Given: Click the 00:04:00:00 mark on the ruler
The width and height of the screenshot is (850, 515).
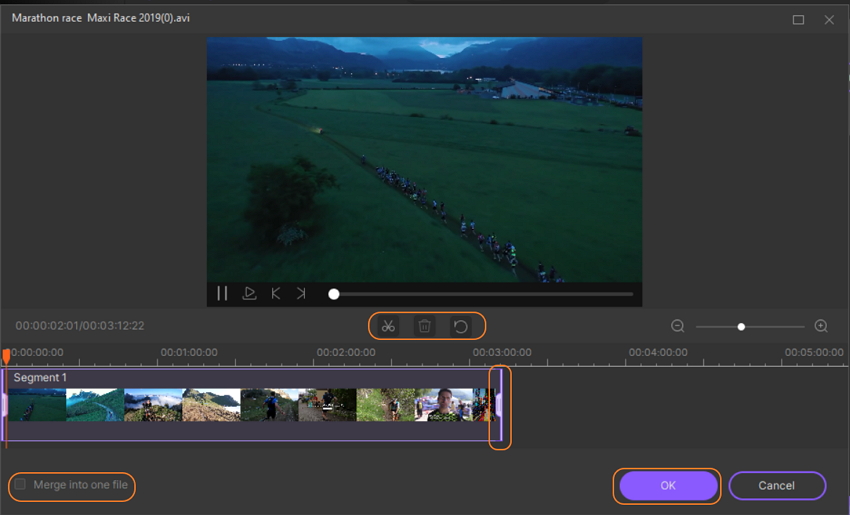Looking at the screenshot, I should point(658,353).
